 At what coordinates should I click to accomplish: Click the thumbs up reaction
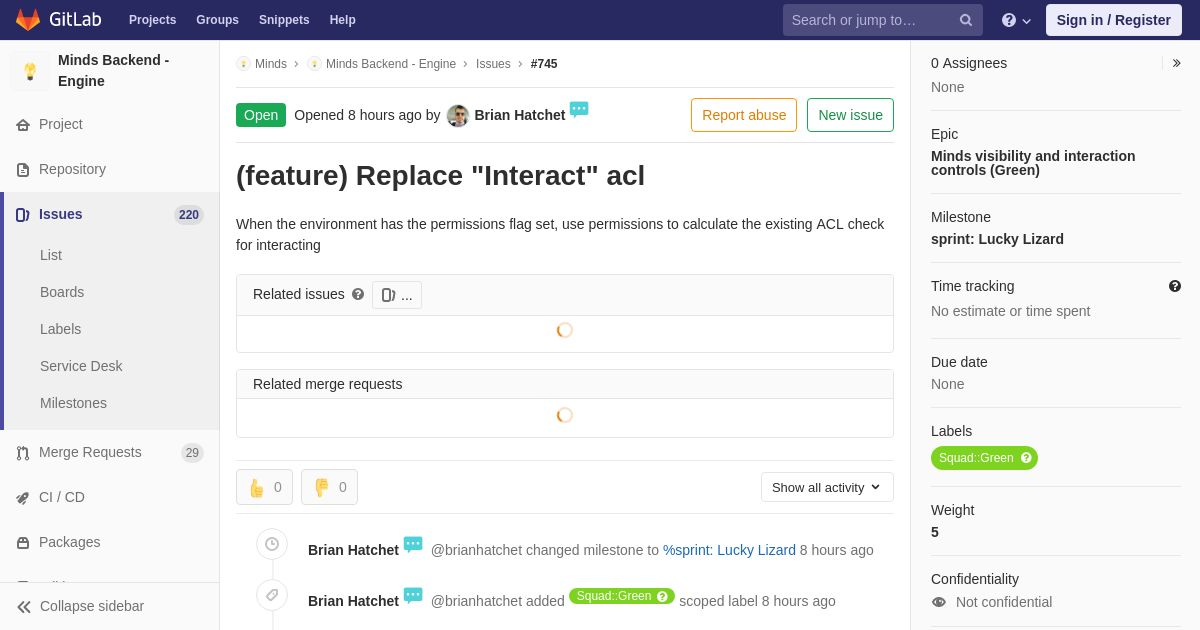coord(264,487)
